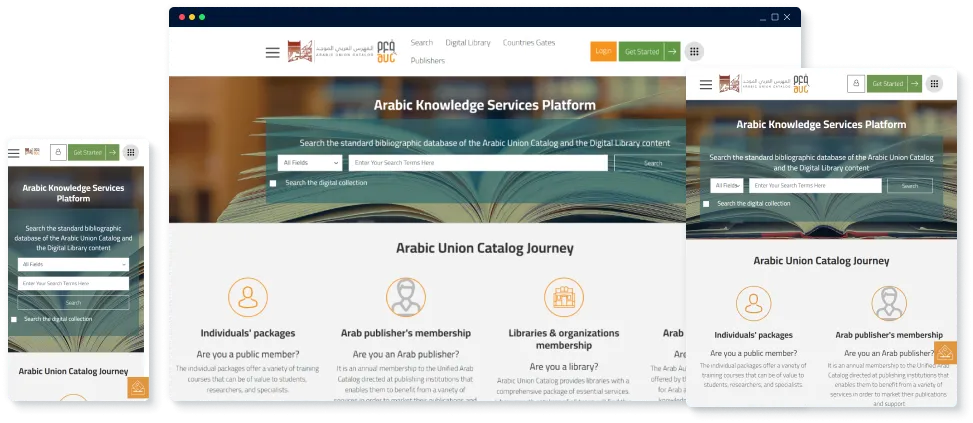Open All Fields dropdown in tablet view

tap(727, 185)
